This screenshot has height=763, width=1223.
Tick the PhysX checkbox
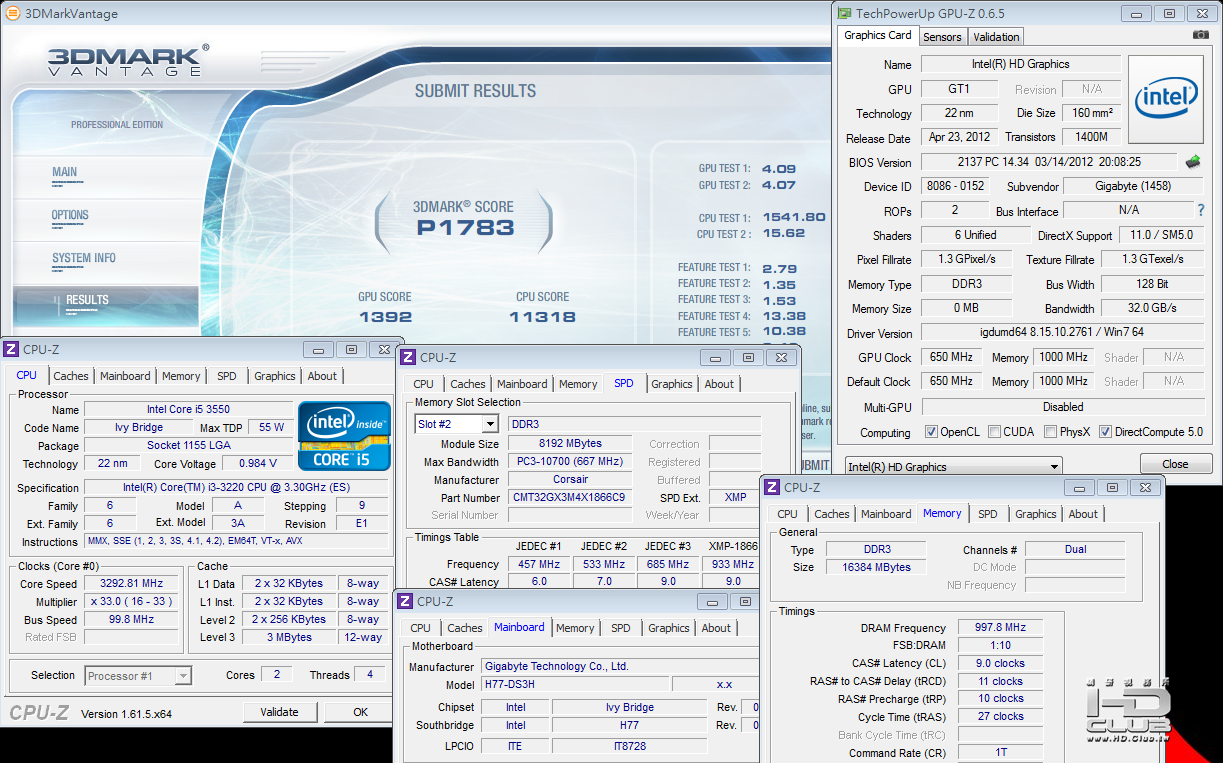click(x=1050, y=432)
